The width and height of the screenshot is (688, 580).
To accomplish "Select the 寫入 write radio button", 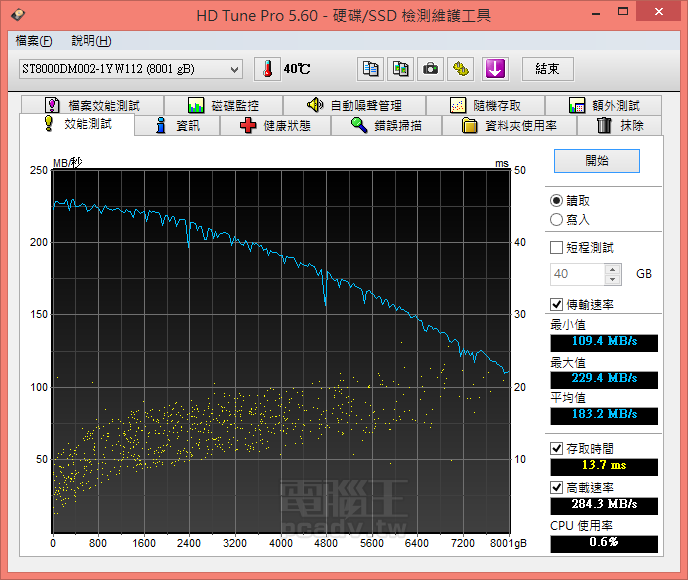I will tap(556, 219).
